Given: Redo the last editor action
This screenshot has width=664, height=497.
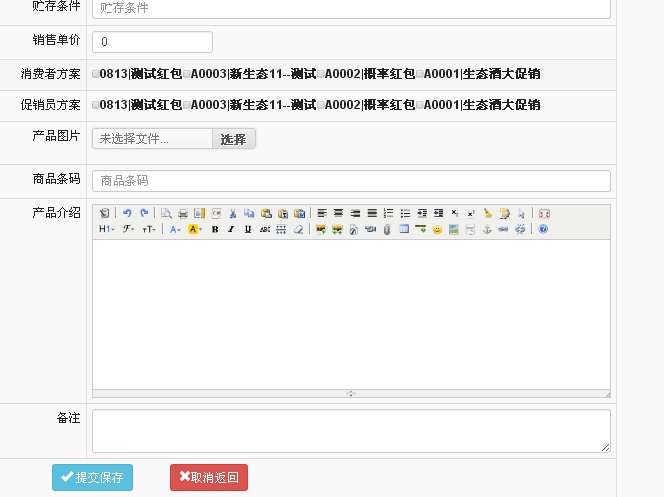Looking at the screenshot, I should tap(144, 213).
